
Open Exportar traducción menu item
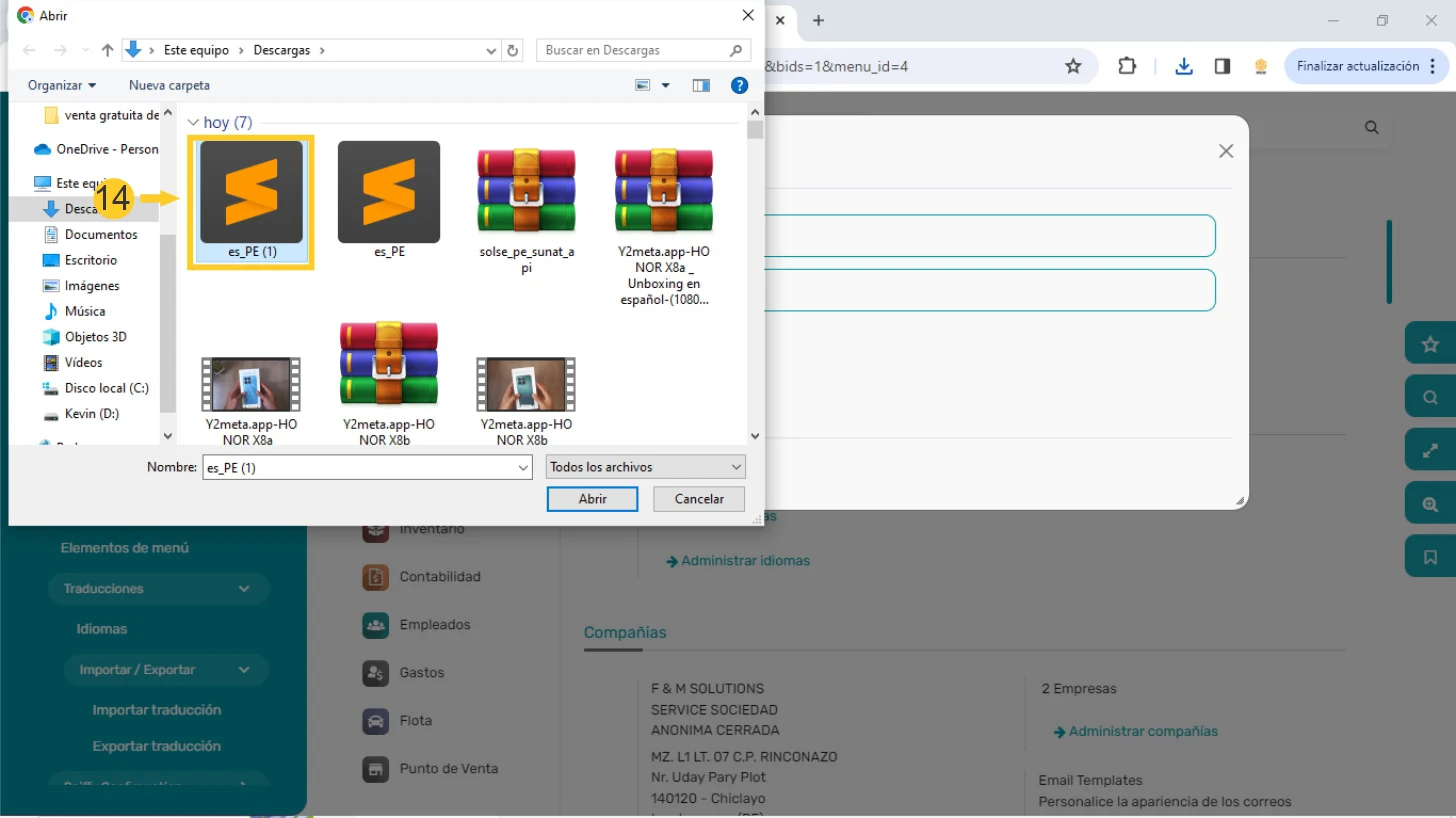tap(156, 746)
